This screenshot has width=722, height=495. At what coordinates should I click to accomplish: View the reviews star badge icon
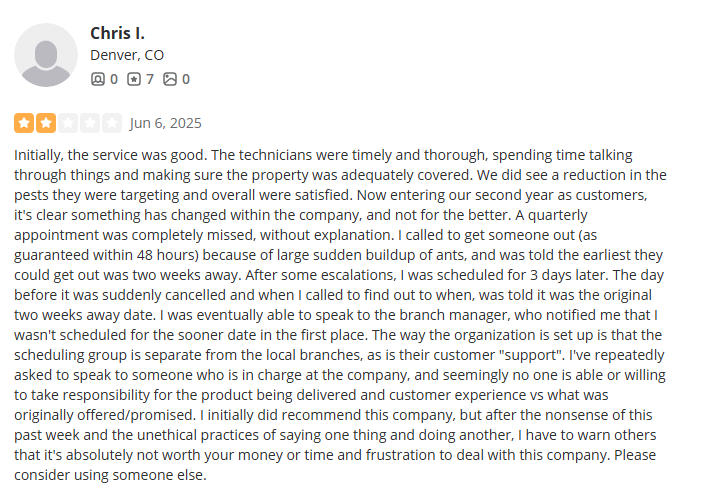pos(134,79)
